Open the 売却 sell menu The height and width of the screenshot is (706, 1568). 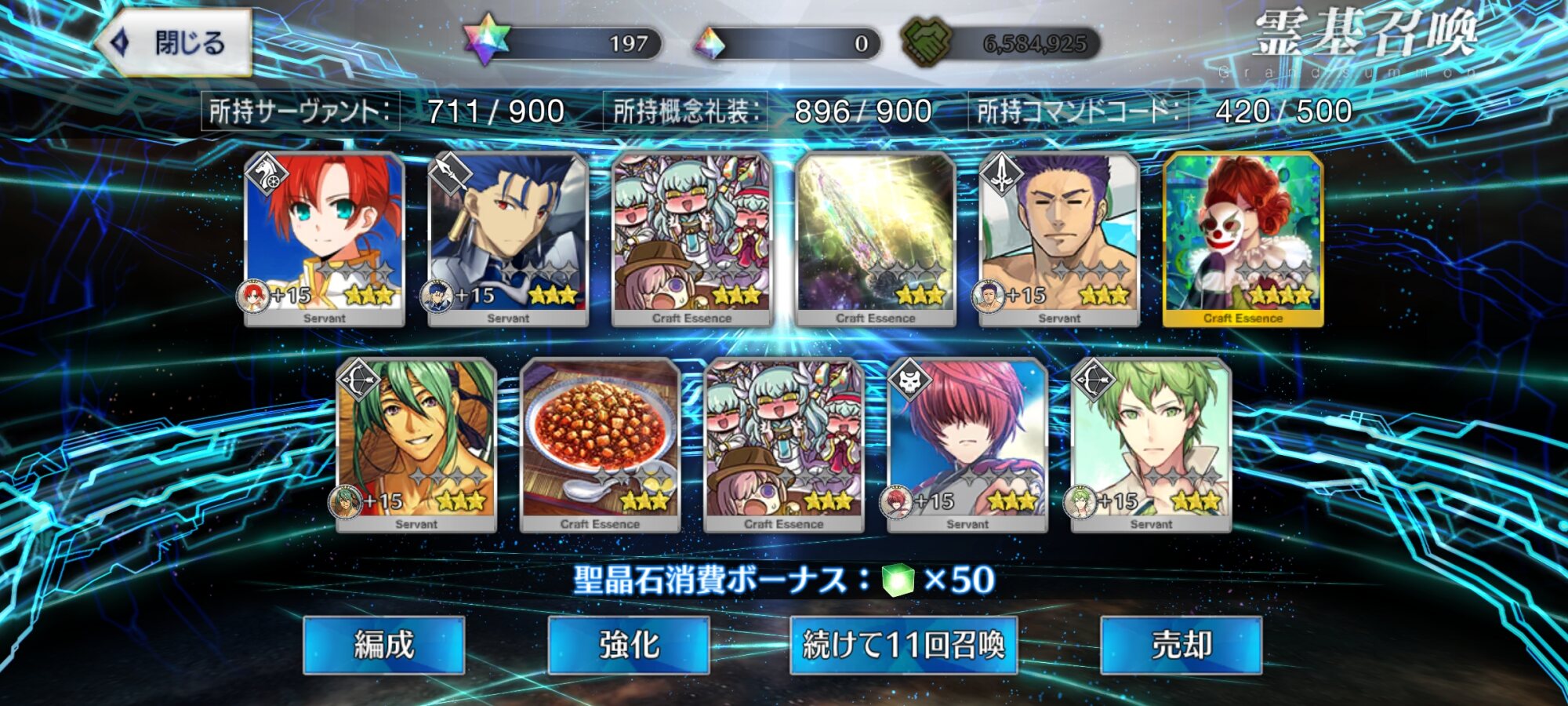point(1181,645)
